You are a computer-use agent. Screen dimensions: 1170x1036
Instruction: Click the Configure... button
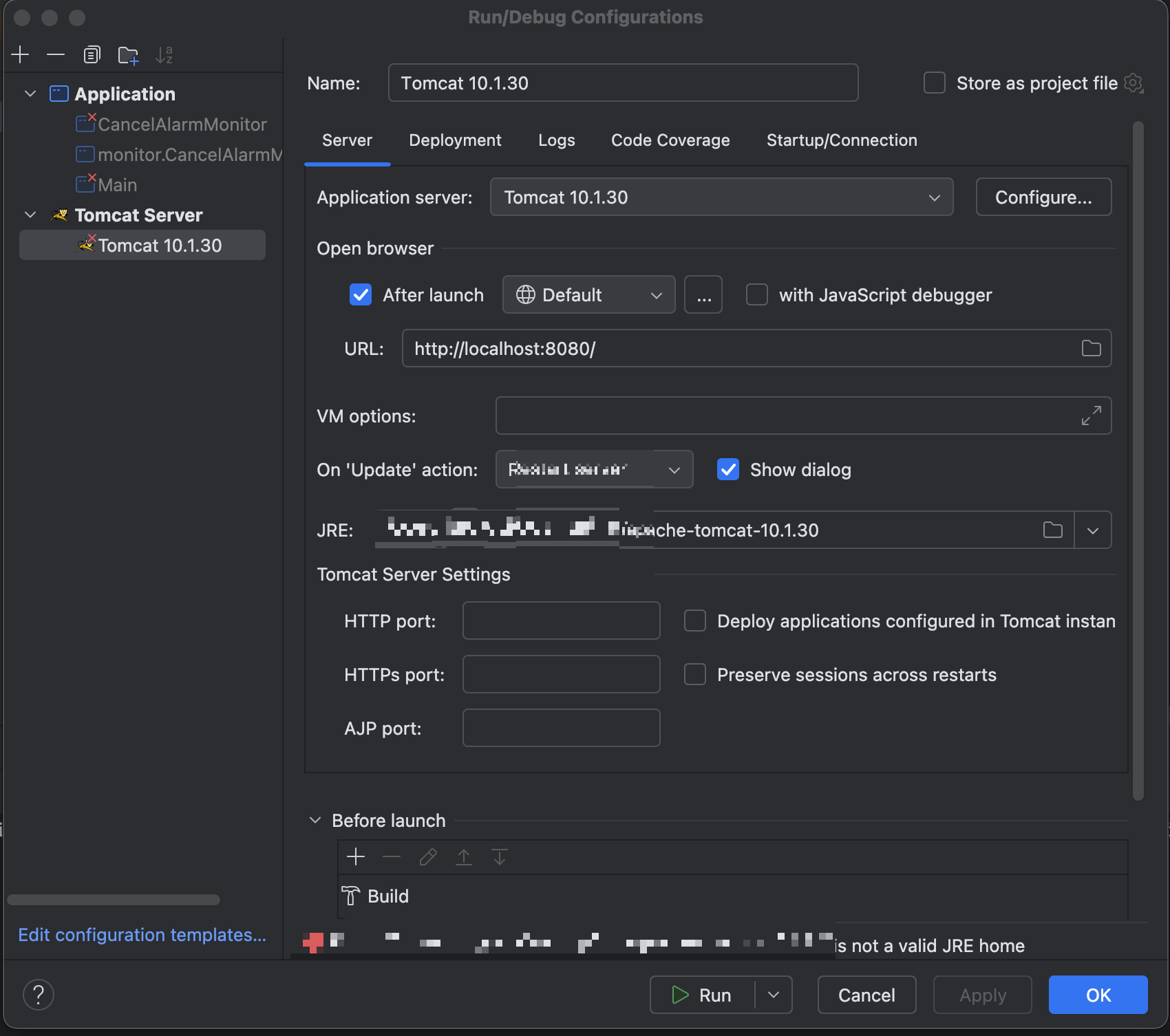[x=1043, y=197]
